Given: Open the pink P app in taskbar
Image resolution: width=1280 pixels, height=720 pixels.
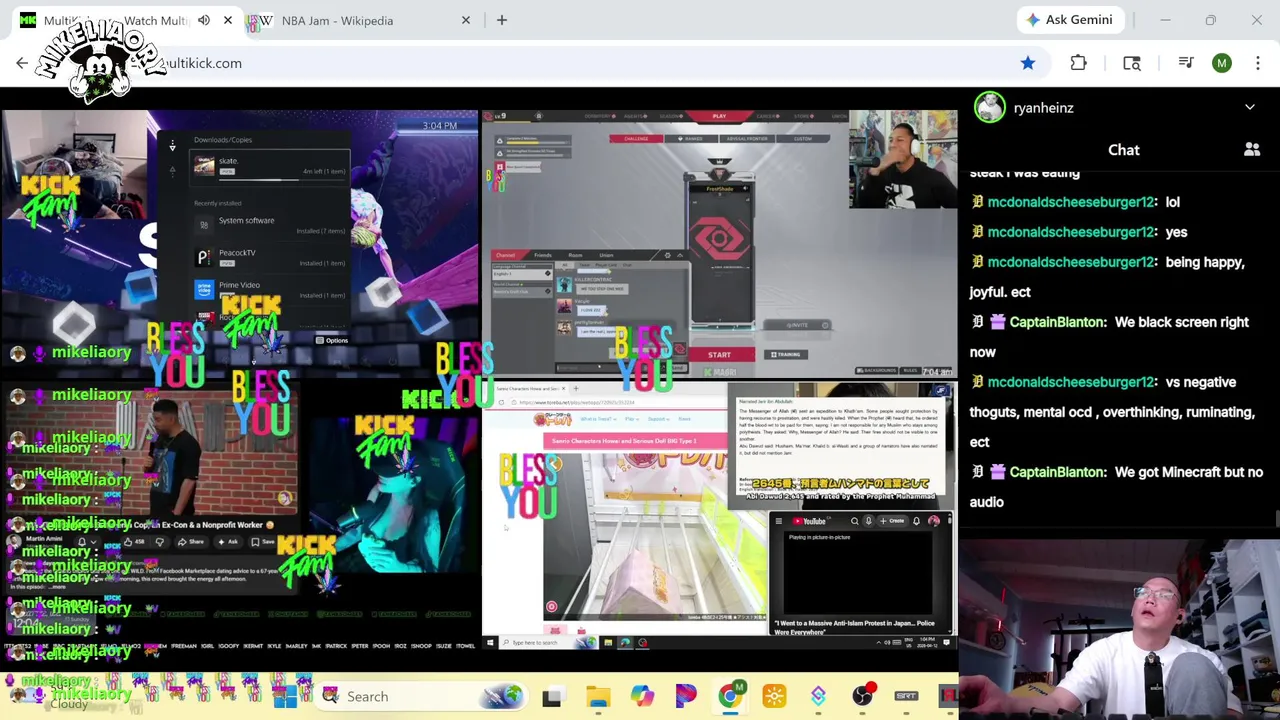Looking at the screenshot, I should pyautogui.click(x=686, y=696).
